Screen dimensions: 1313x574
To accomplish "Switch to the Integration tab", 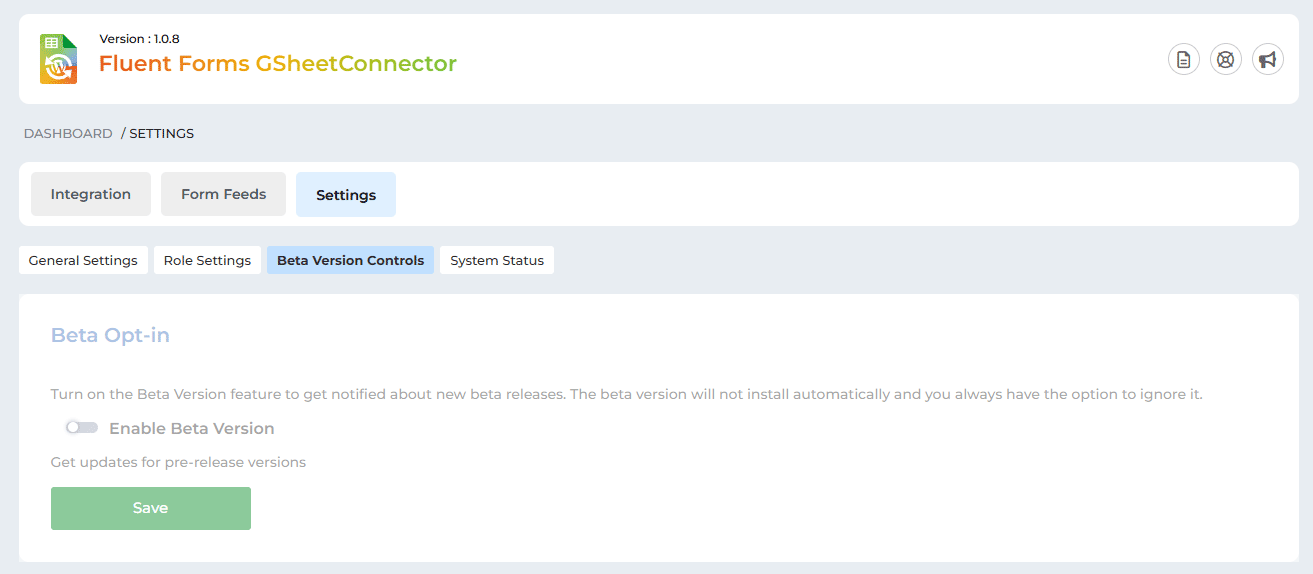I will (91, 194).
